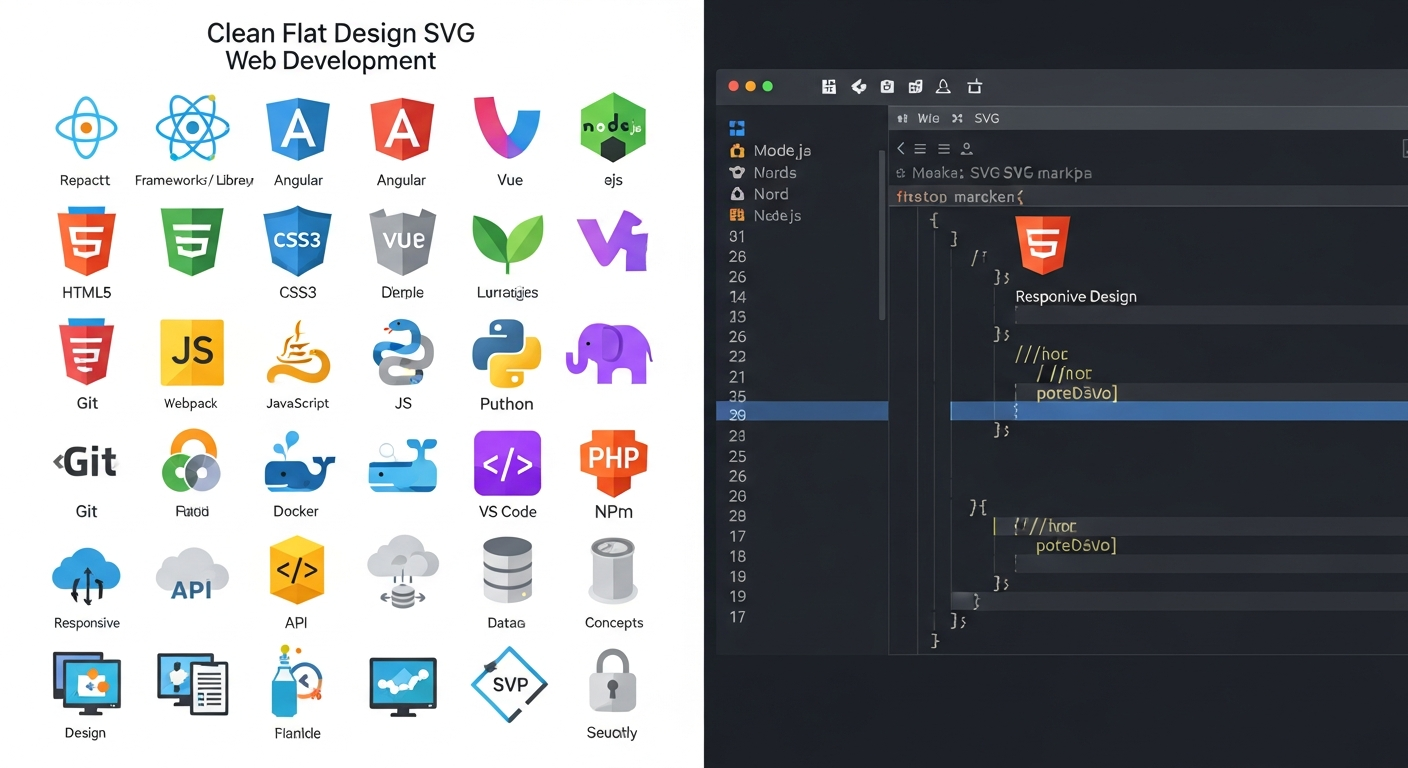
Task: Switch to the SVG tab
Action: 987,118
